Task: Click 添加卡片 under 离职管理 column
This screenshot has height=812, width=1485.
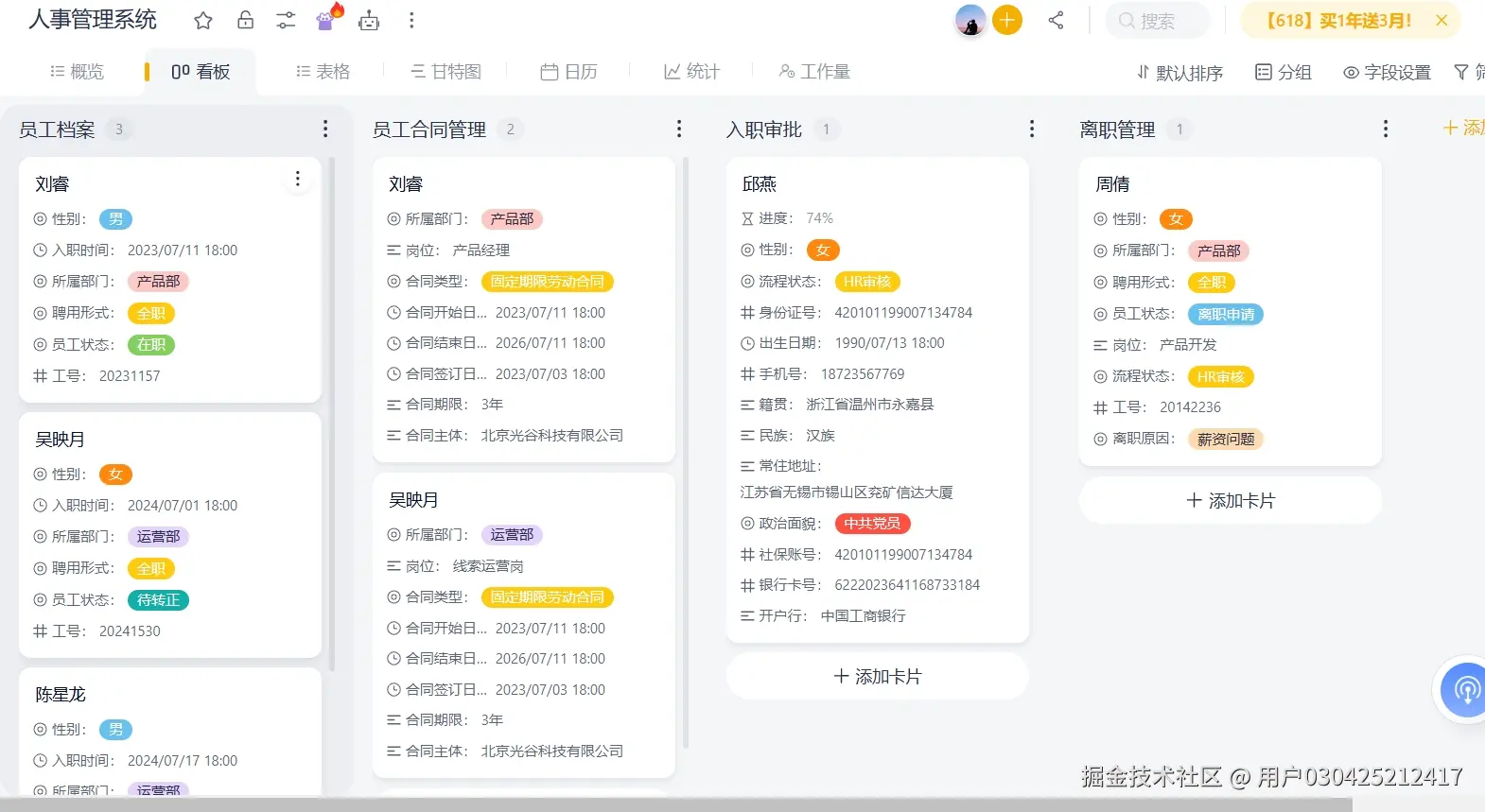Action: pos(1231,501)
